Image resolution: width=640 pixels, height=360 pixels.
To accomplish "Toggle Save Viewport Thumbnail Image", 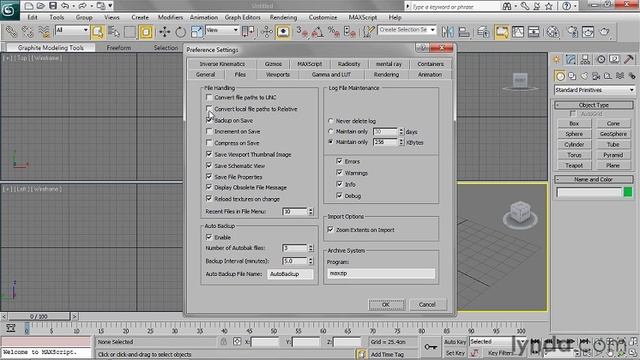I will point(209,154).
